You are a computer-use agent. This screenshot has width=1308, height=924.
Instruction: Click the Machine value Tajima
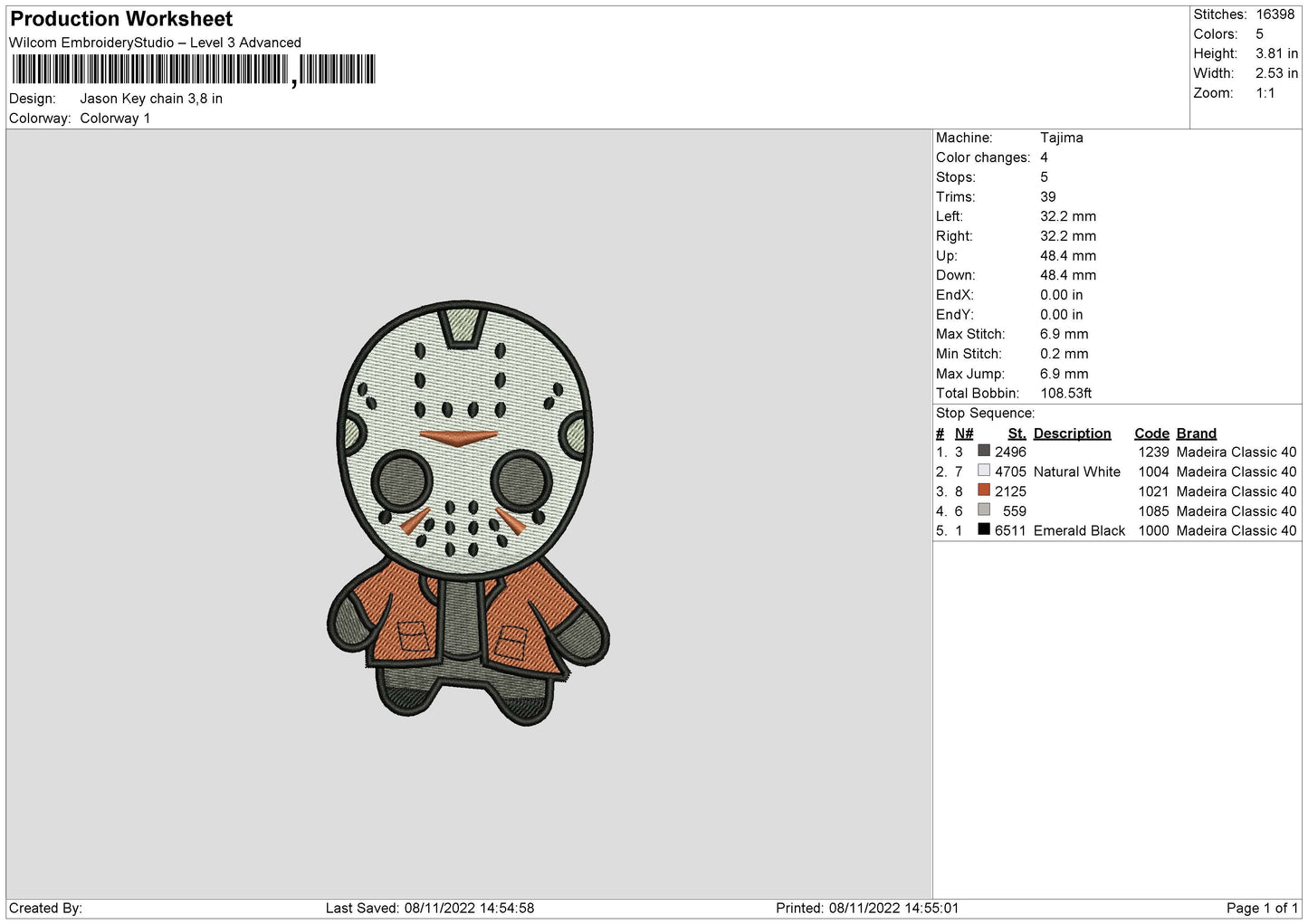[x=1061, y=138]
